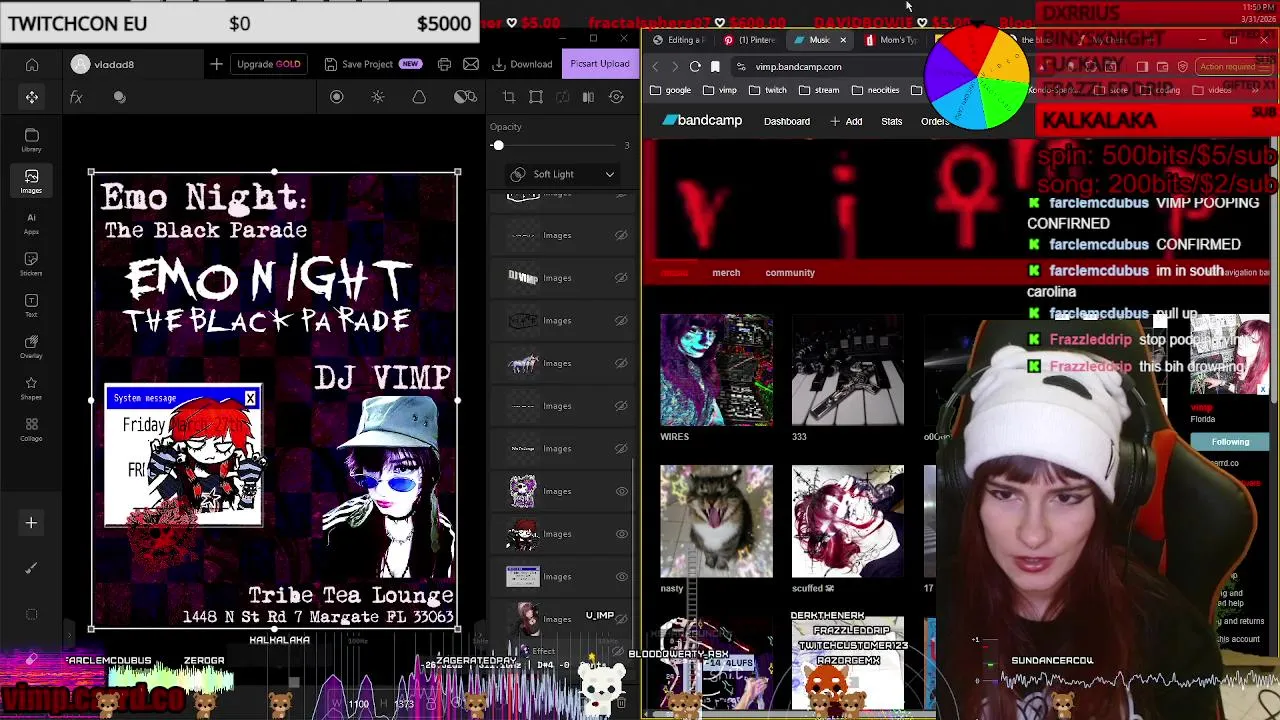
Task: Open the Overlay sidebar tool
Action: [32, 347]
